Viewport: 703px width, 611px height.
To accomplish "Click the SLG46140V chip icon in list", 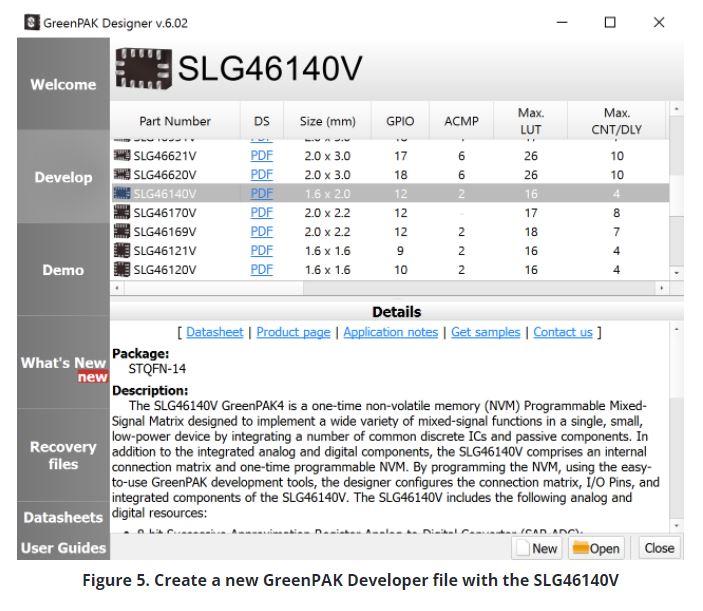I will coord(122,193).
